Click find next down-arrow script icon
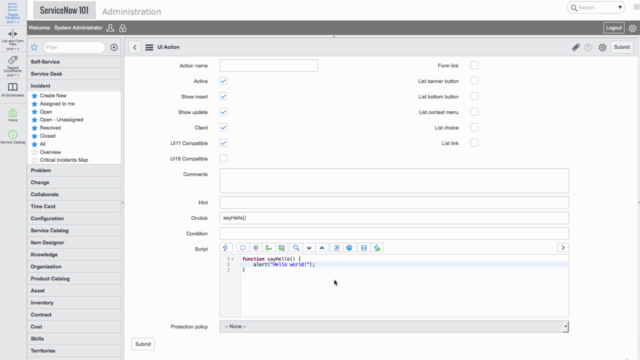The width and height of the screenshot is (640, 360). click(x=309, y=248)
